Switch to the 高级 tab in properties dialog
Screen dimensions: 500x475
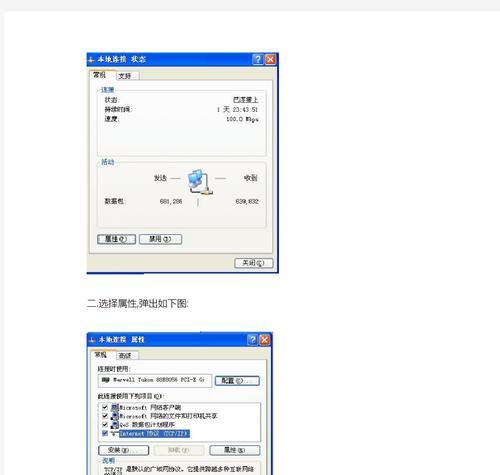127,356
